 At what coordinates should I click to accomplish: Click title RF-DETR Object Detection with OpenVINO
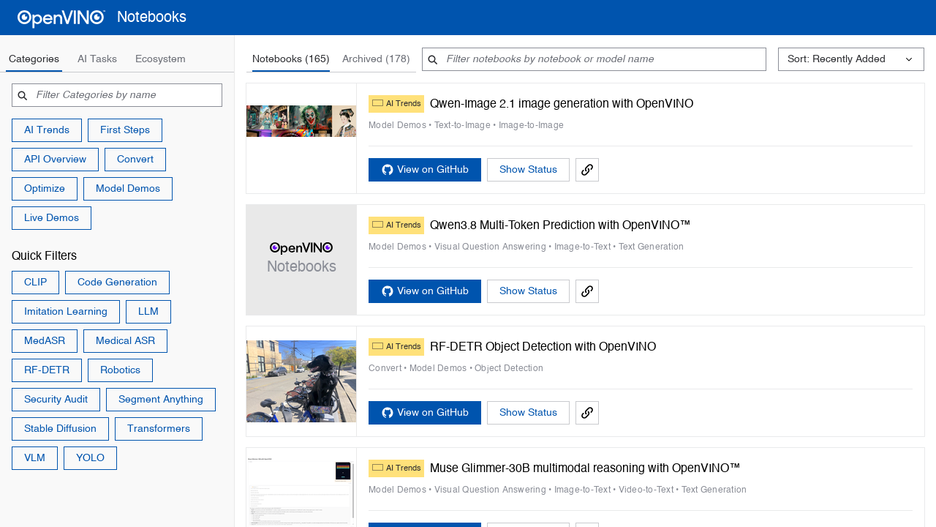point(543,346)
